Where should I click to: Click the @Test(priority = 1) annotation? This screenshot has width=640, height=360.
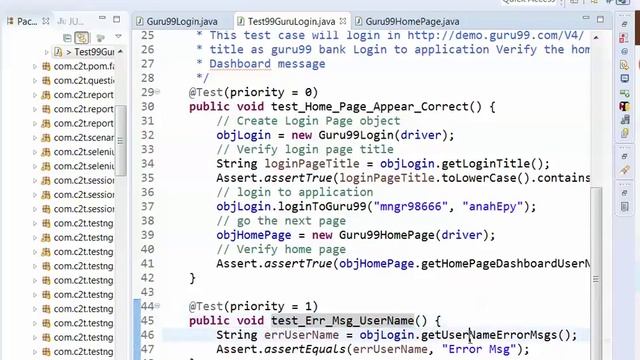253,307
